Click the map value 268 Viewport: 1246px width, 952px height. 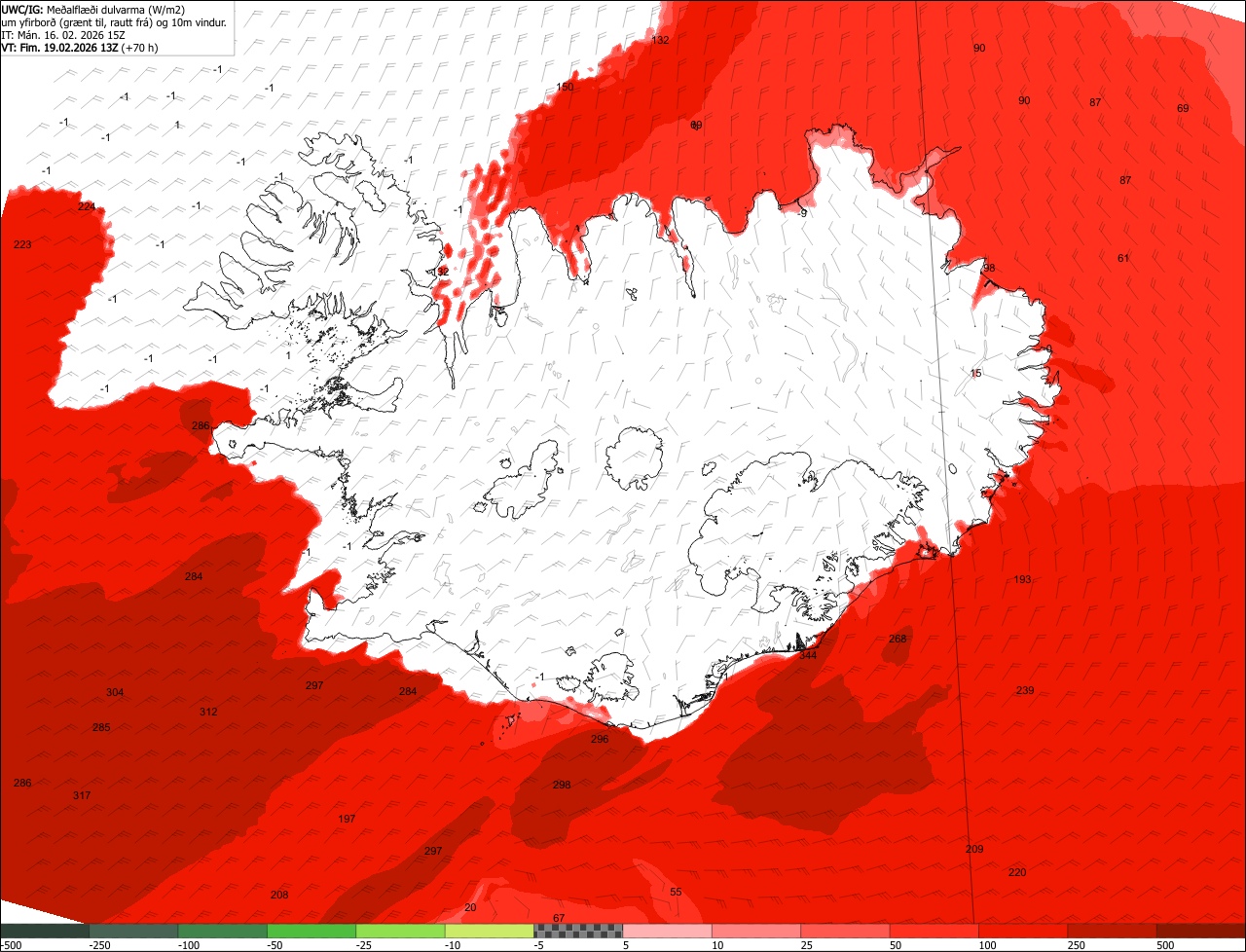(x=898, y=639)
